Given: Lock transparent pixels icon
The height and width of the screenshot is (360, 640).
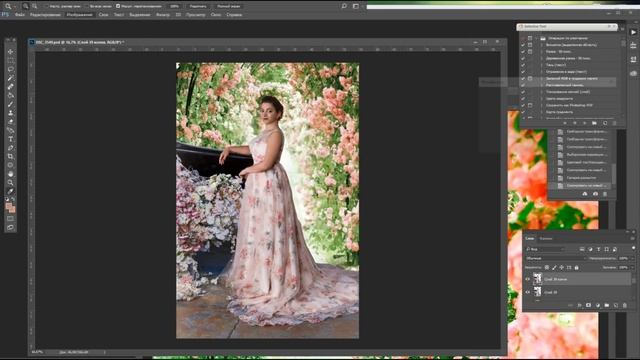Looking at the screenshot, I should pyautogui.click(x=547, y=268).
